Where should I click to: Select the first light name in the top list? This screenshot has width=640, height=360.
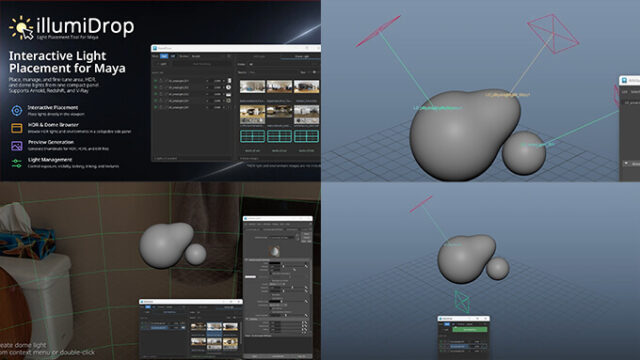179,81
